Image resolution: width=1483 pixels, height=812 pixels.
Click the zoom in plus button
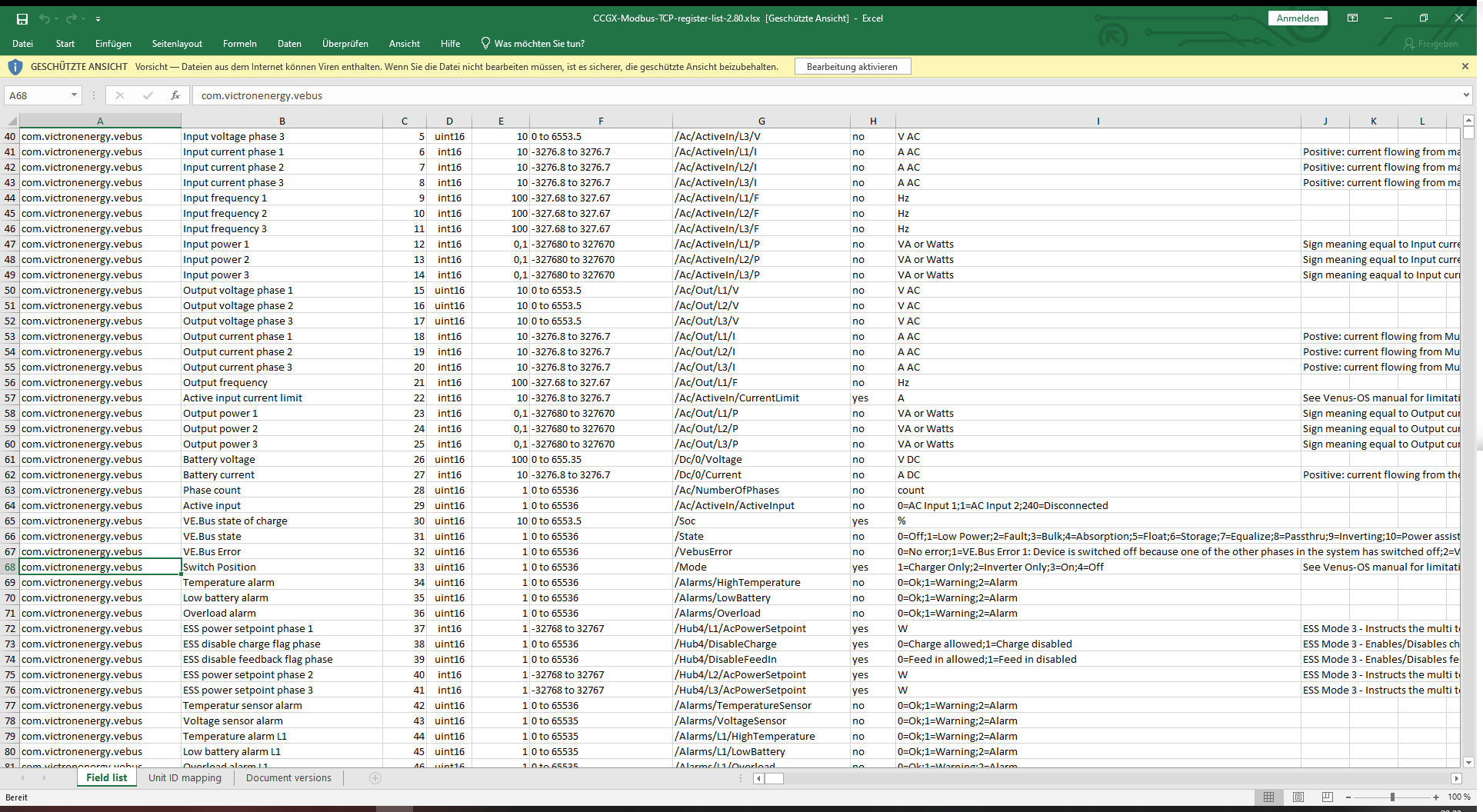[1436, 797]
